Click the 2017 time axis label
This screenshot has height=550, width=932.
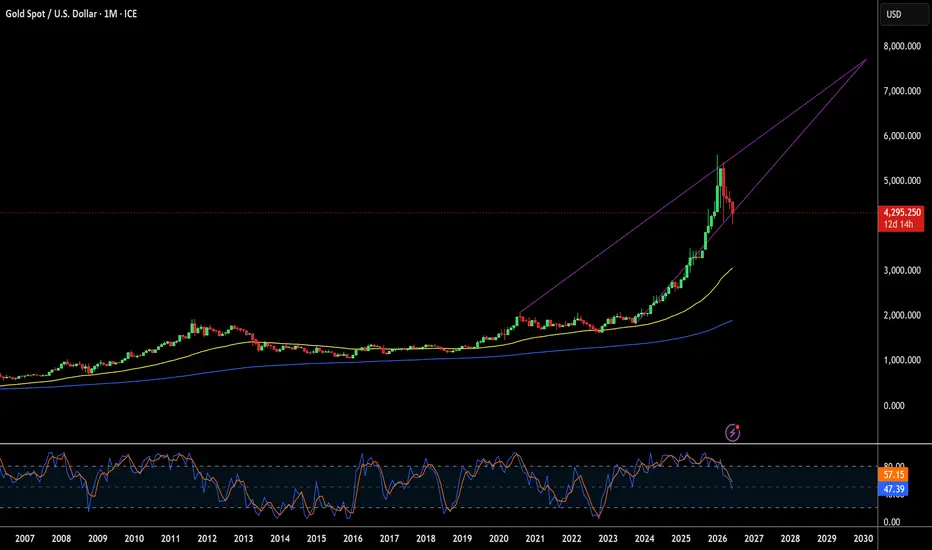pos(389,538)
